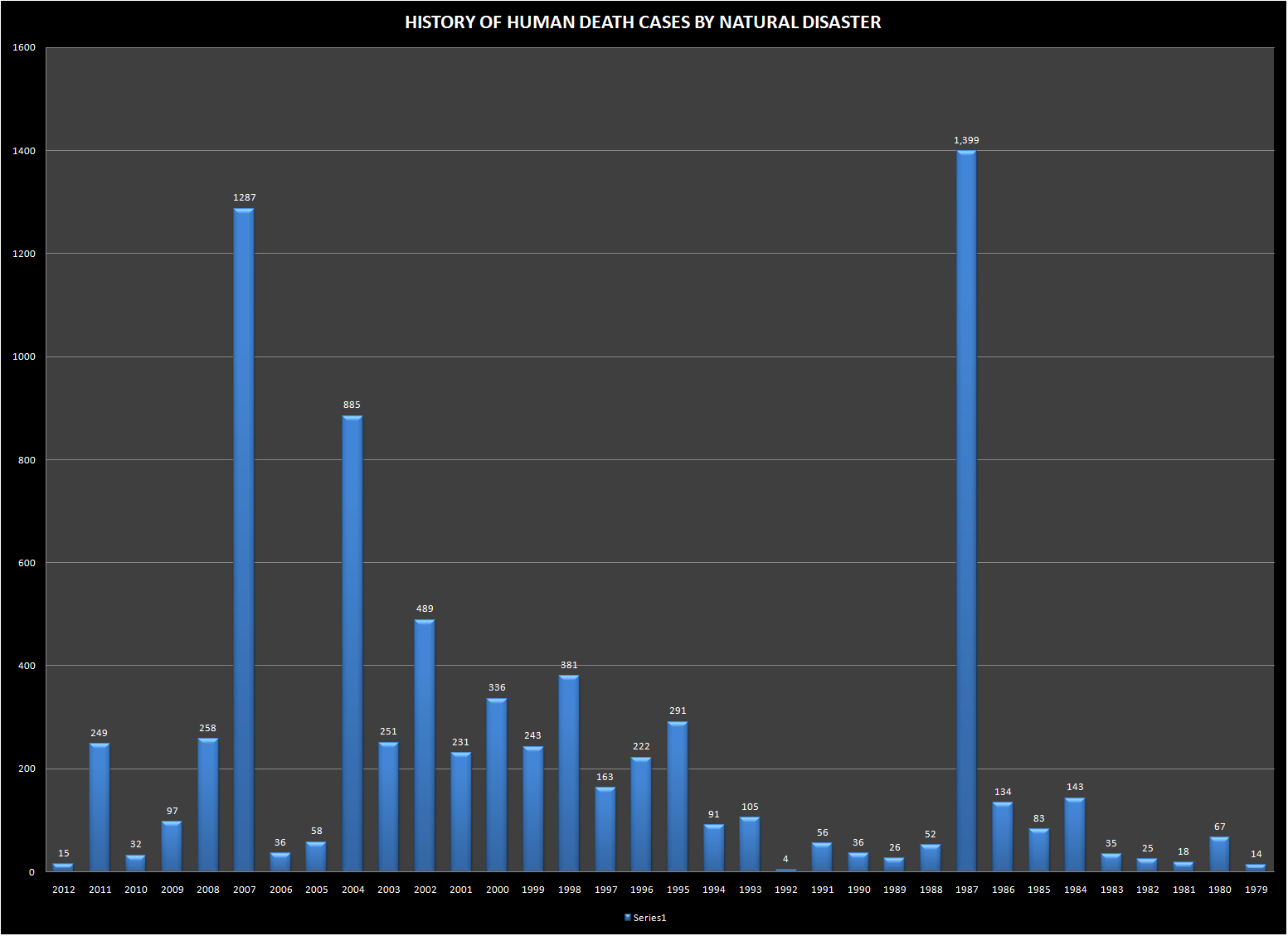Click the 2011 bar showing 249
The height and width of the screenshot is (936, 1288).
coord(100,807)
